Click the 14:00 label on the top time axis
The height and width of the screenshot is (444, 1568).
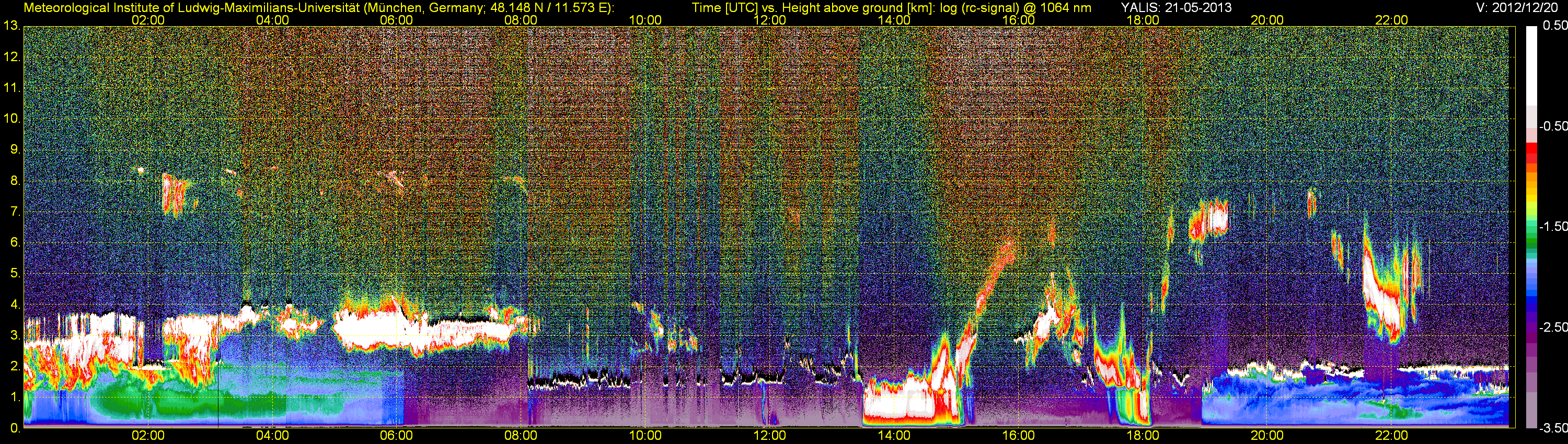894,20
